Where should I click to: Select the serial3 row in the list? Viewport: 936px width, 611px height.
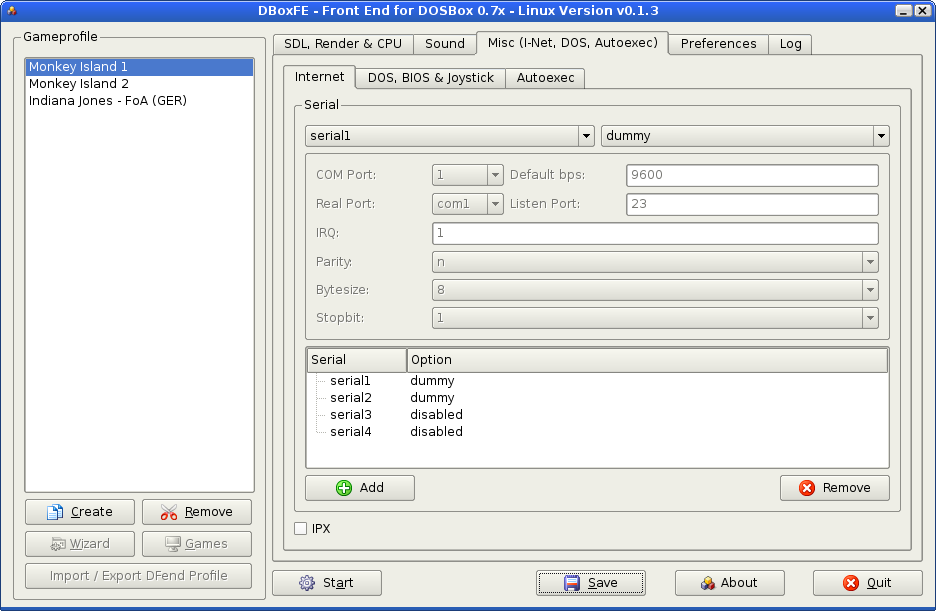point(351,415)
